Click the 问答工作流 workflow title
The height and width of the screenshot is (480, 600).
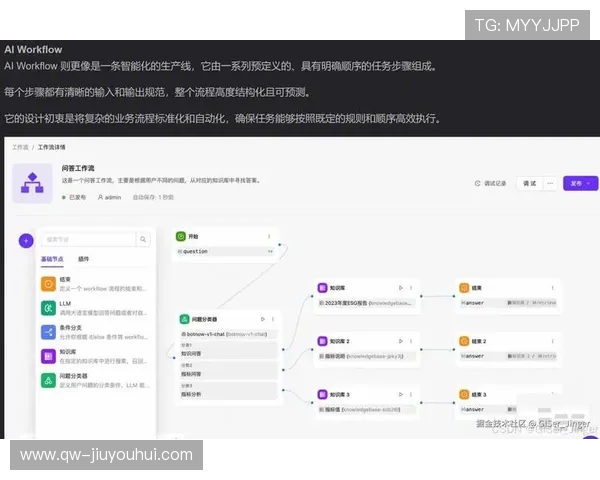coord(78,168)
